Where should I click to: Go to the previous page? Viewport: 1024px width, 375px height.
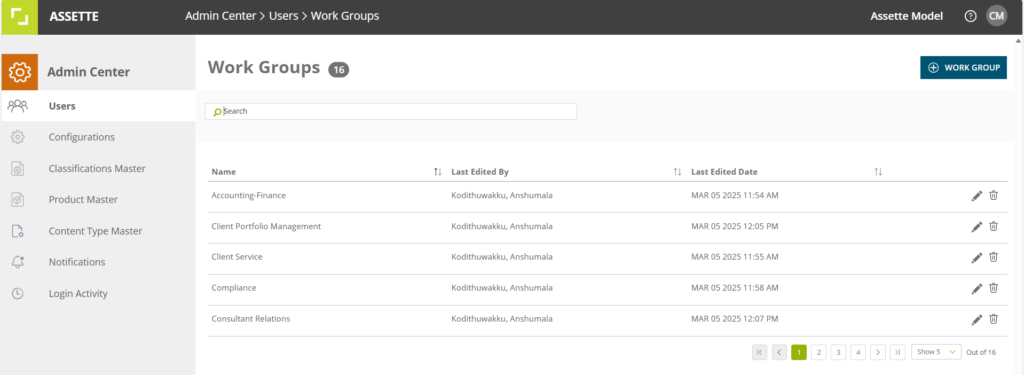(779, 352)
